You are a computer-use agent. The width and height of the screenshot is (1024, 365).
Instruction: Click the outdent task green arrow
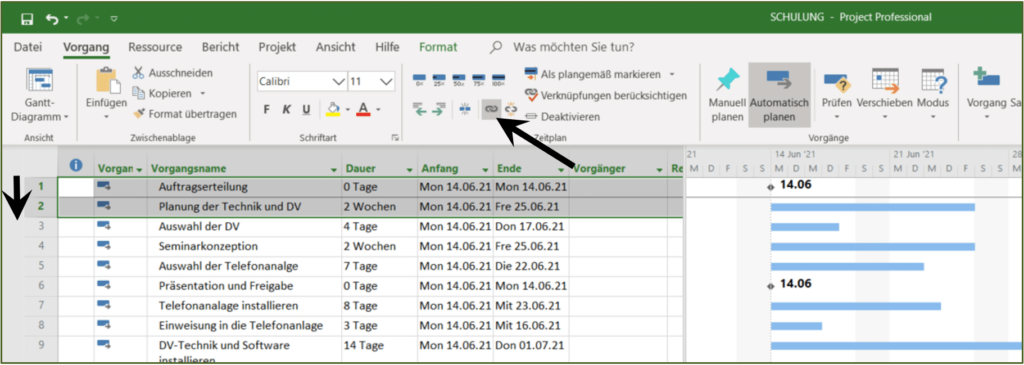click(421, 111)
